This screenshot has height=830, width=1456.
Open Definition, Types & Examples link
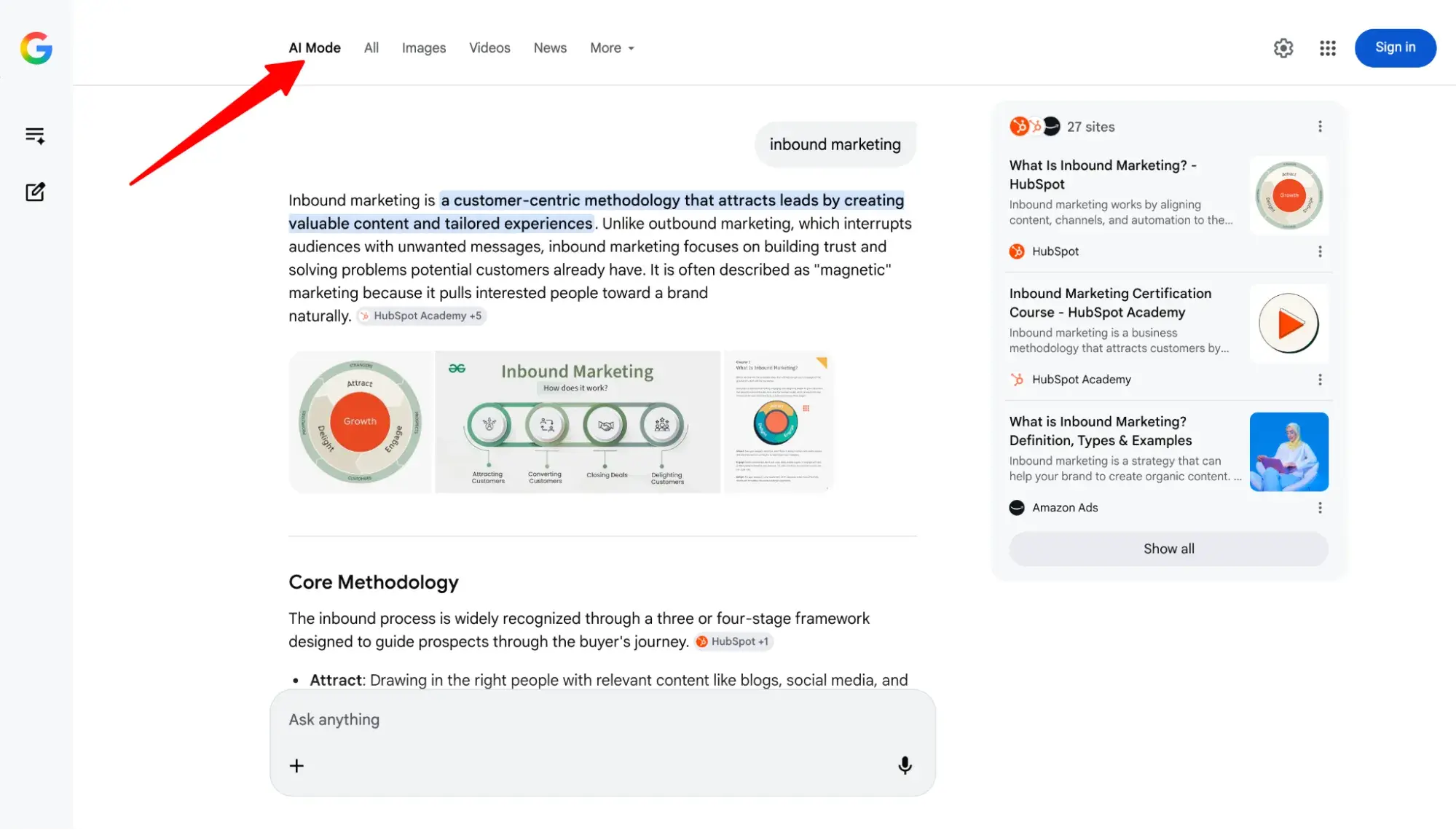(x=1101, y=431)
